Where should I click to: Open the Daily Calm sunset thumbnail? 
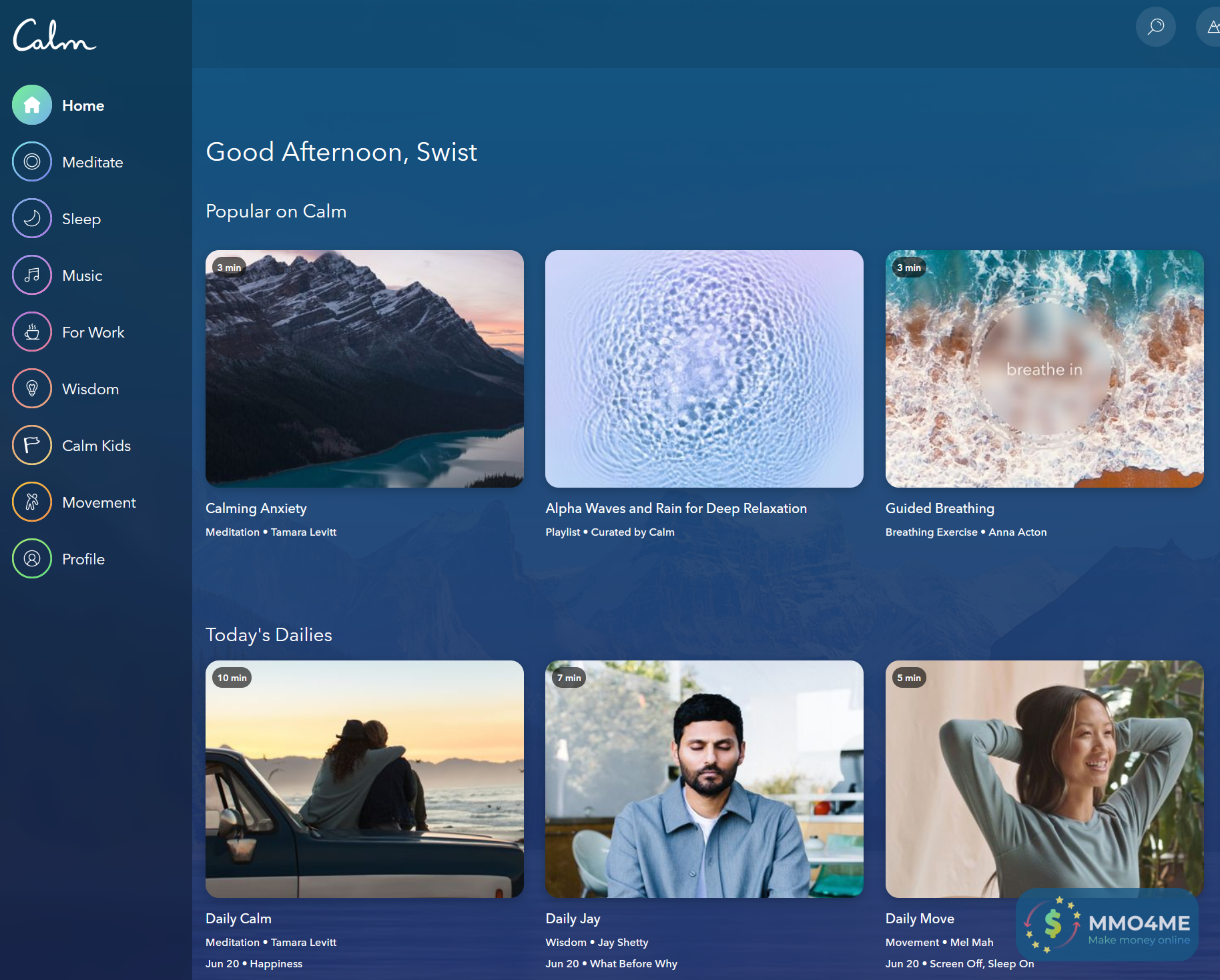[x=364, y=779]
